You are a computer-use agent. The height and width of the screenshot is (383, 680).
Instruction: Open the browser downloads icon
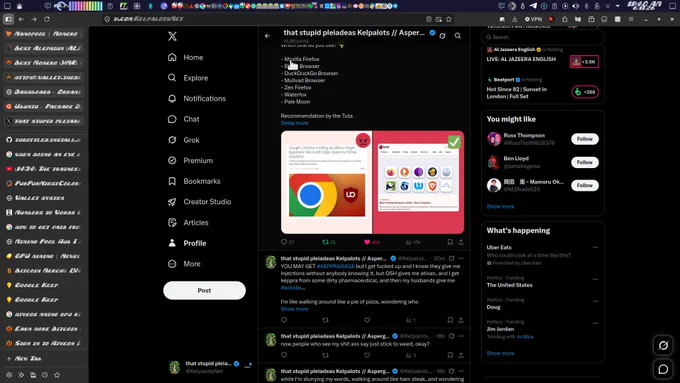click(514, 19)
